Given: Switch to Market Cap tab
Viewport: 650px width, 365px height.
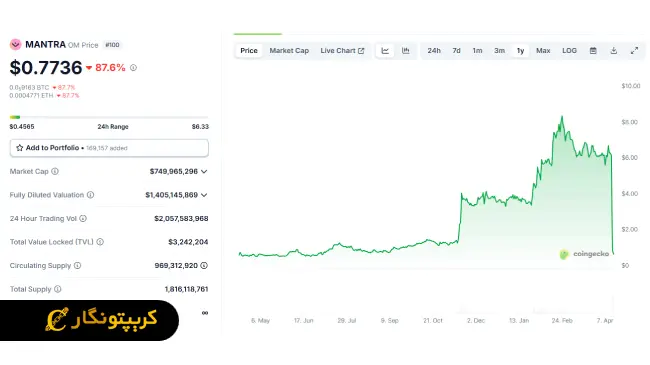Looking at the screenshot, I should 289,51.
